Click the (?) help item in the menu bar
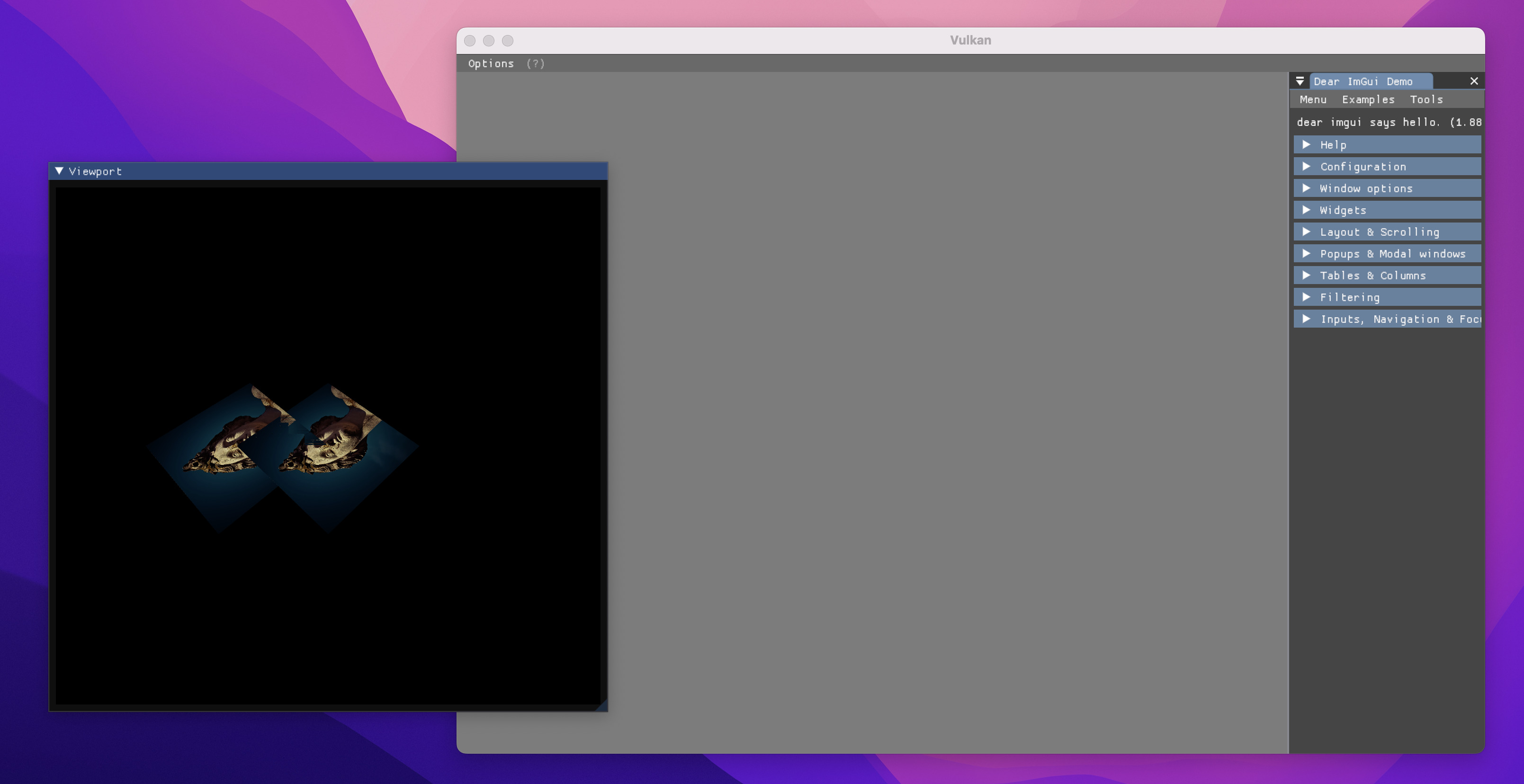The width and height of the screenshot is (1524, 784). point(536,63)
